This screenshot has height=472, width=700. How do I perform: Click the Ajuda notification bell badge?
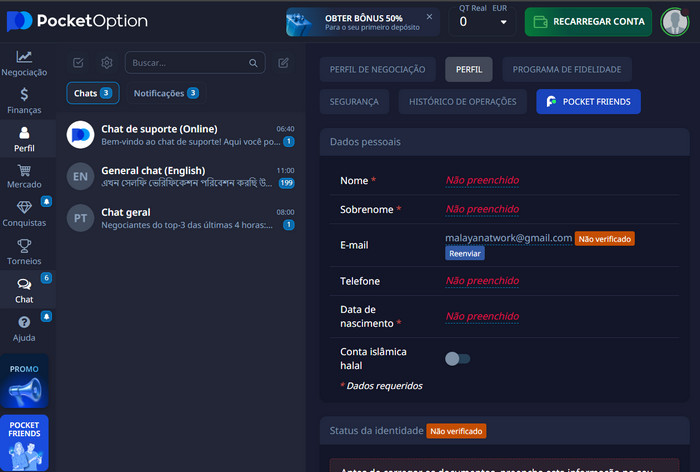(x=46, y=316)
